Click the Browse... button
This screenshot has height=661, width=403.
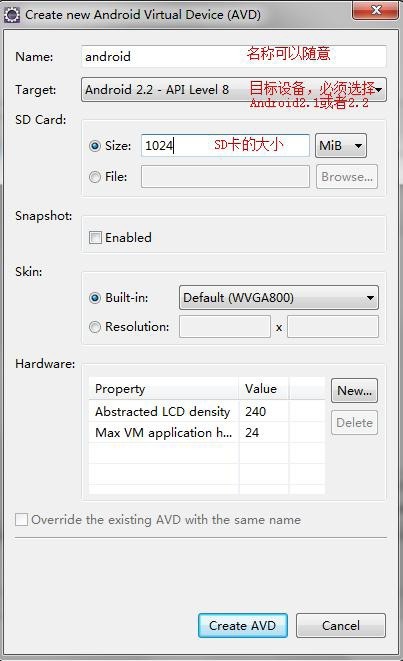(347, 177)
